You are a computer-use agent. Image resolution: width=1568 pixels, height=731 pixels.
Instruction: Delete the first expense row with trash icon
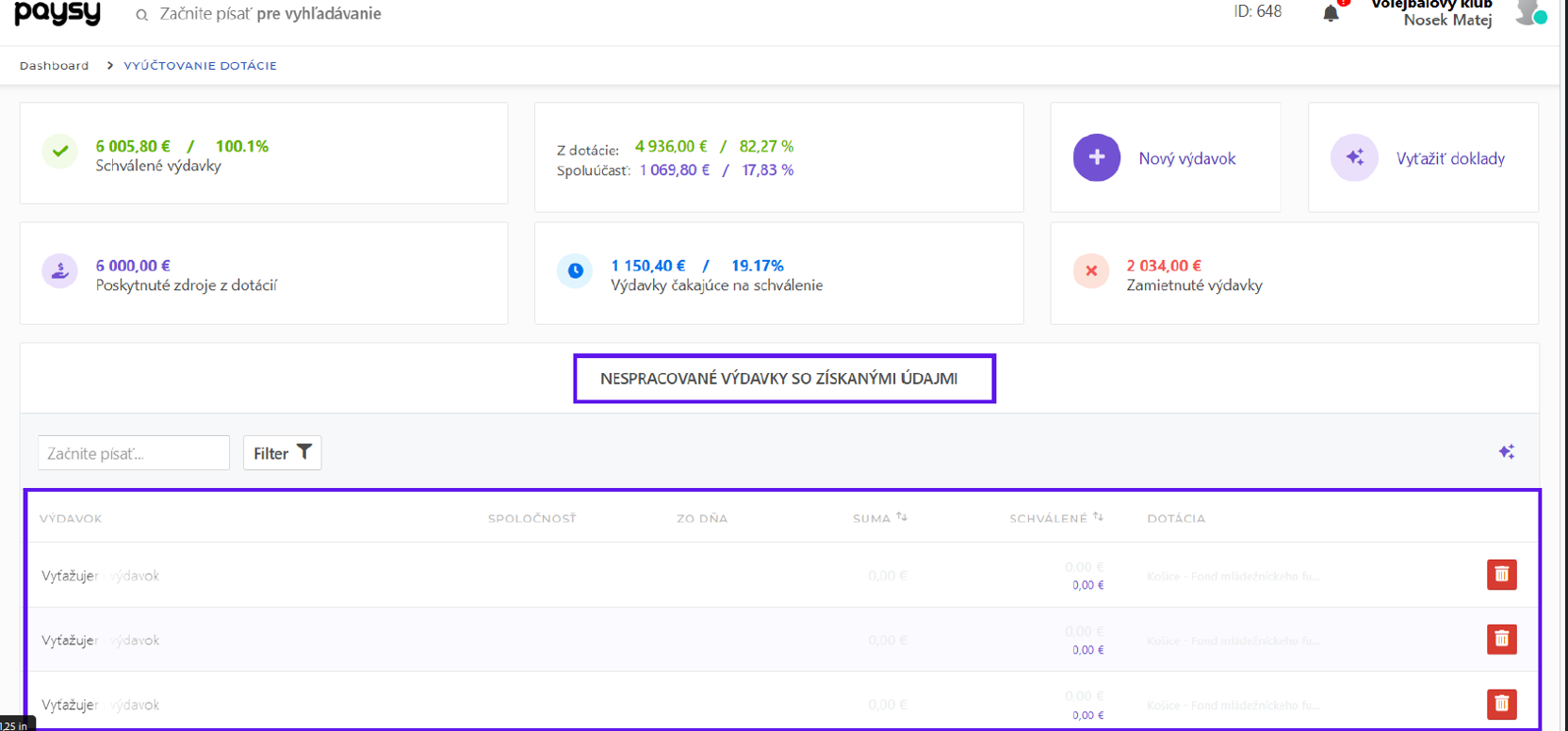click(x=1501, y=575)
